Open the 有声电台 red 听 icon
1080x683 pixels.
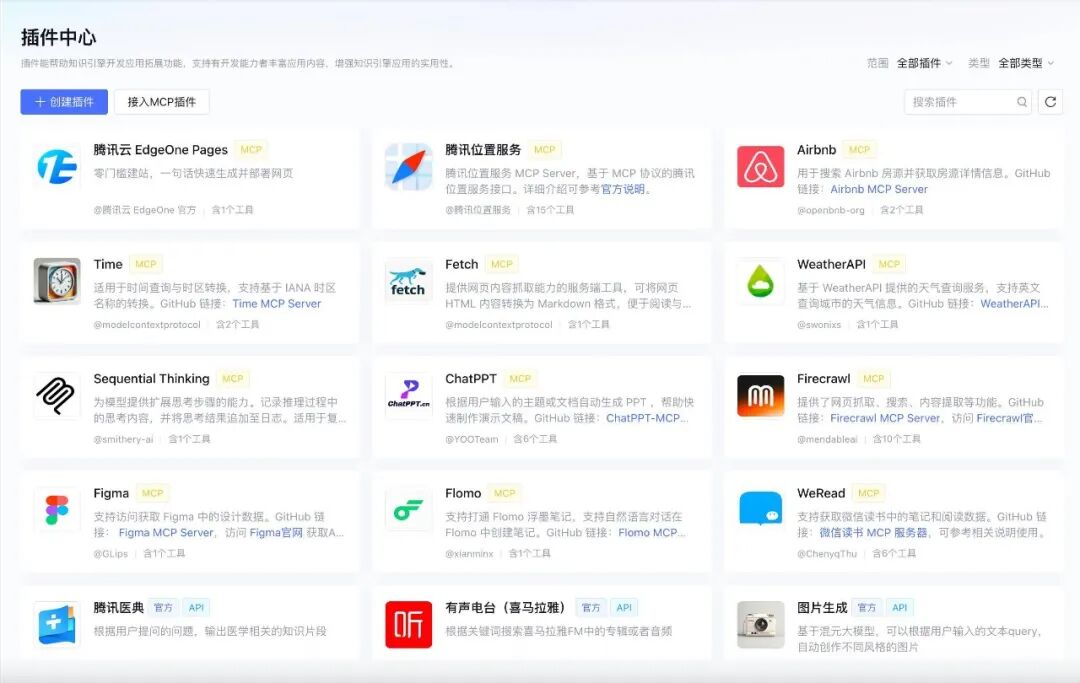coord(408,624)
